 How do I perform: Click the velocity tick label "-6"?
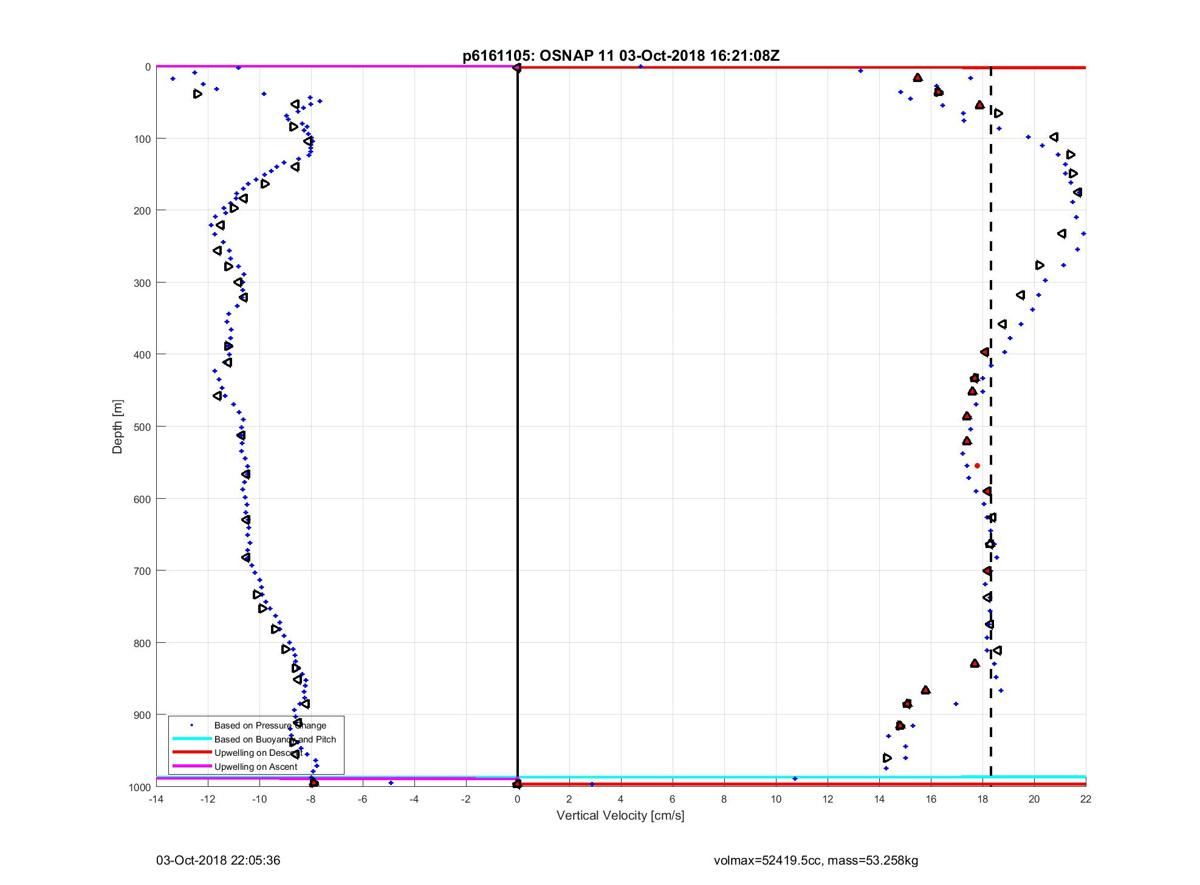(362, 799)
